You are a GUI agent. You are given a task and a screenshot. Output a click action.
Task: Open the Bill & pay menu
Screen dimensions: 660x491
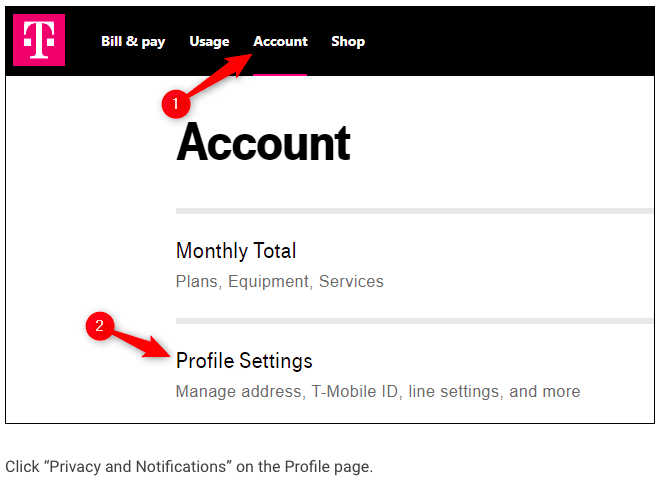coord(133,41)
